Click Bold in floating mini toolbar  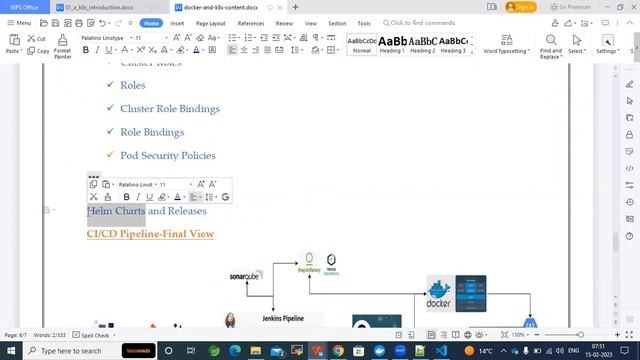pos(127,197)
